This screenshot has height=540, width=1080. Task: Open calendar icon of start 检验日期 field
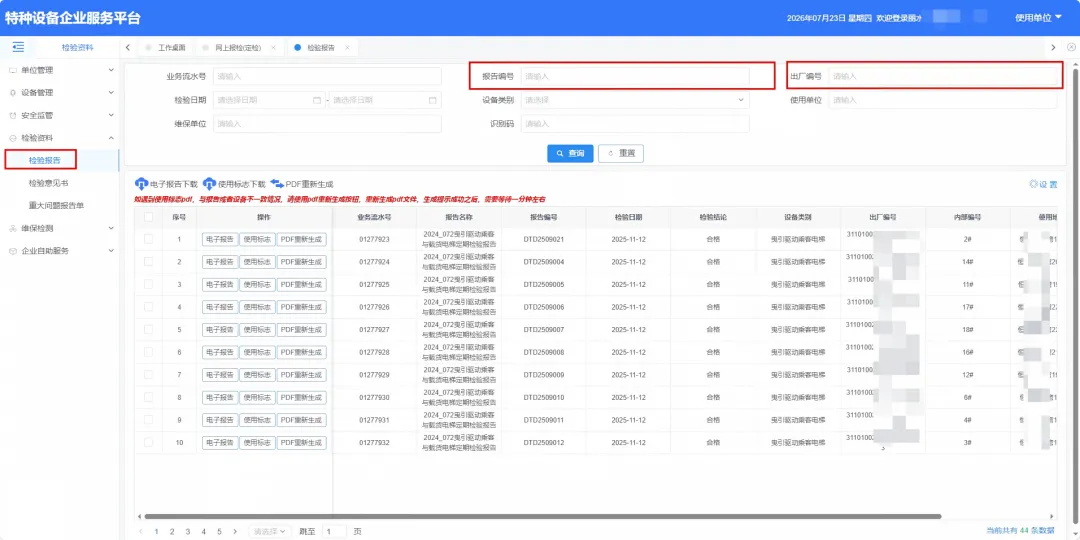pos(317,100)
